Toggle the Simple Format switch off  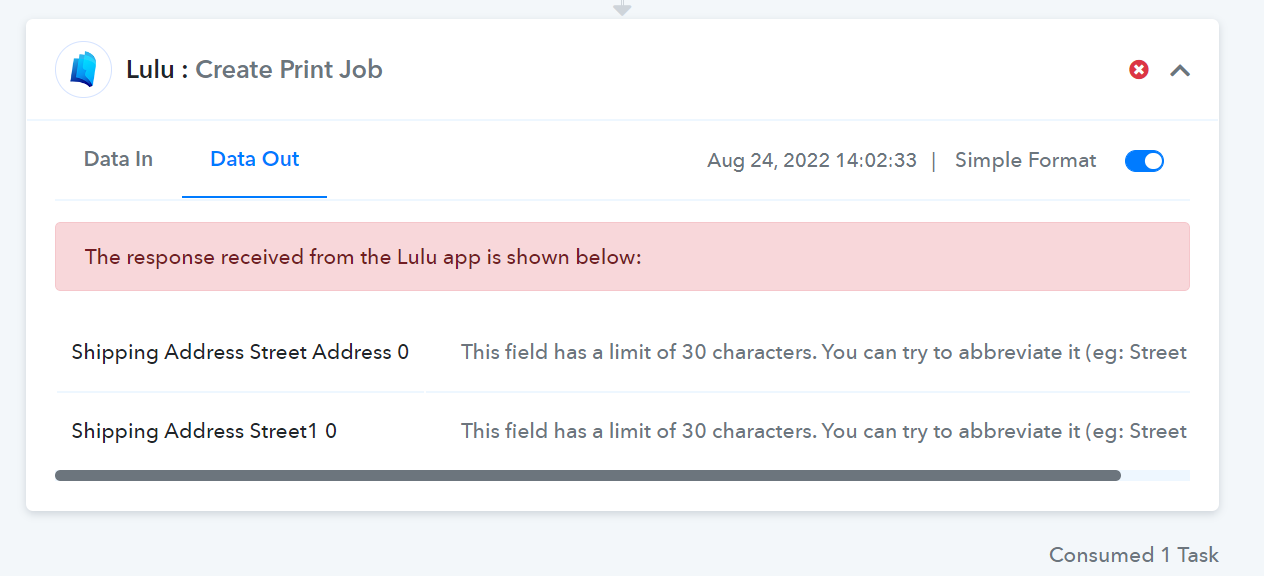click(x=1144, y=161)
